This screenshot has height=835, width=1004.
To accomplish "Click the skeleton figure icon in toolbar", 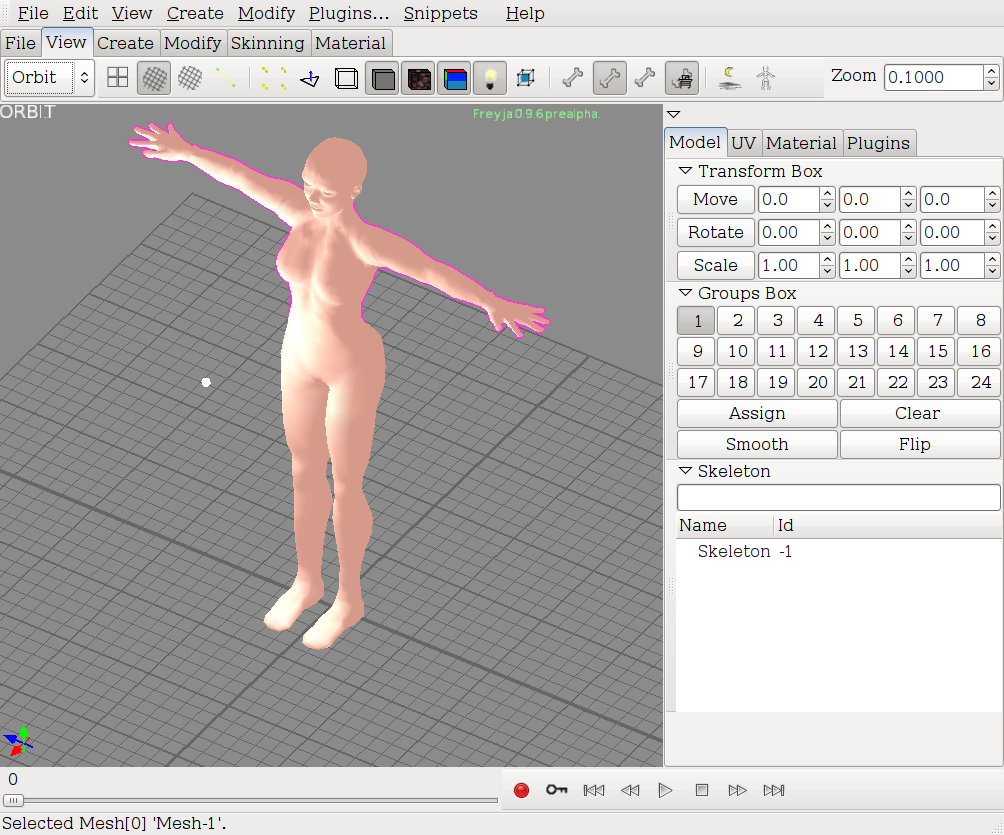I will (765, 78).
